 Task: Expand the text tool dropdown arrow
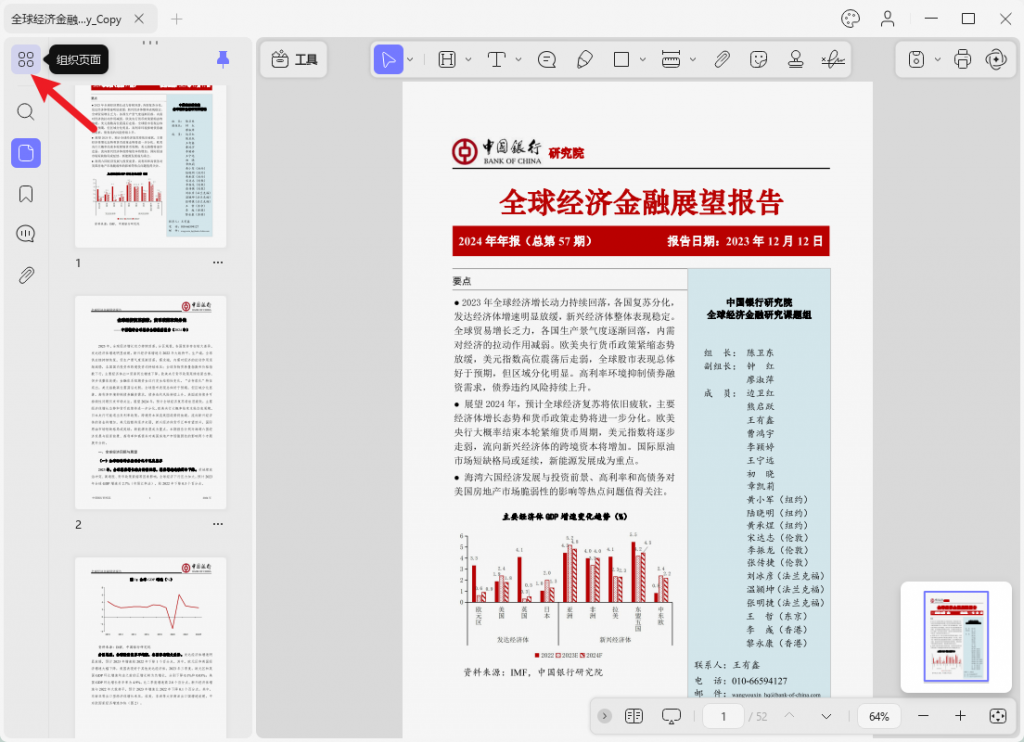coord(519,59)
